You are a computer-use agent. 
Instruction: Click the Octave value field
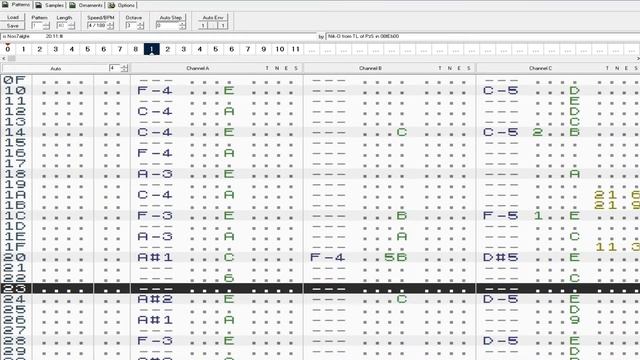click(131, 26)
